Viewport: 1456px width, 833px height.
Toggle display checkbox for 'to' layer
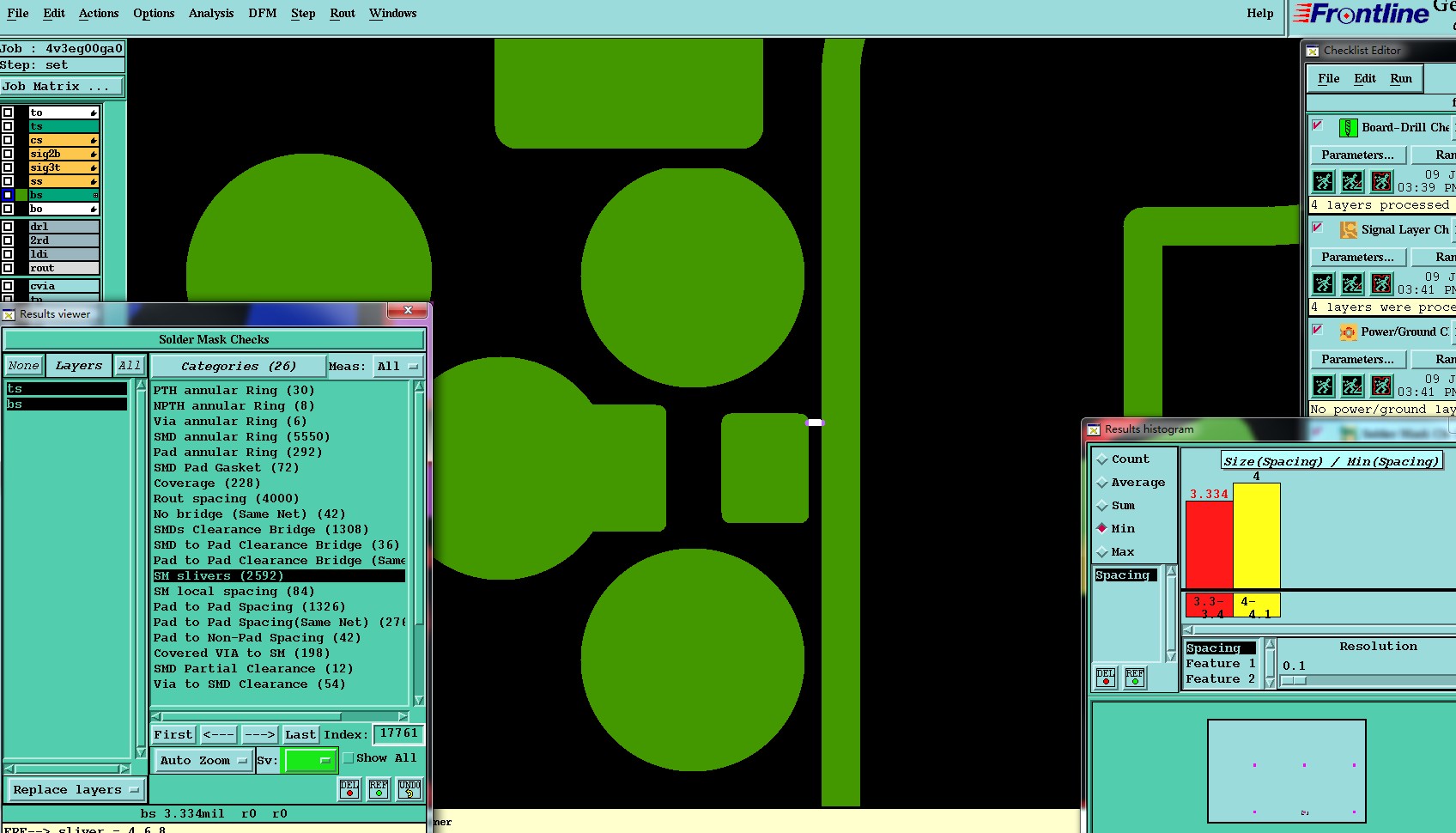[x=8, y=112]
